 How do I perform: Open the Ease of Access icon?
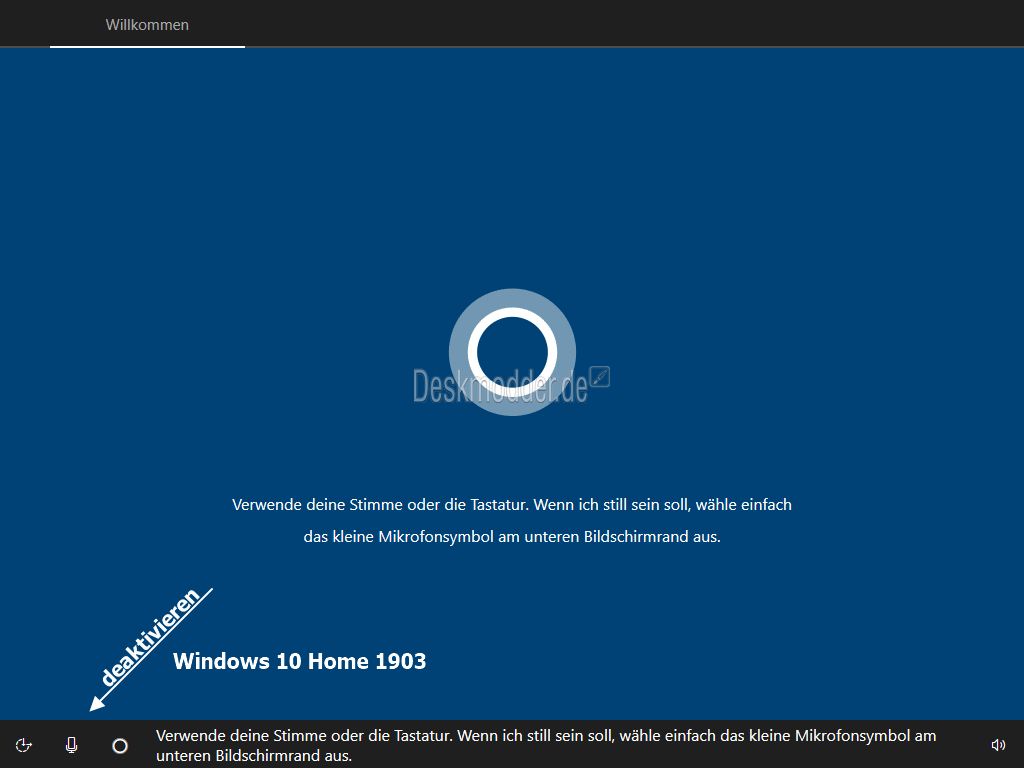[24, 745]
